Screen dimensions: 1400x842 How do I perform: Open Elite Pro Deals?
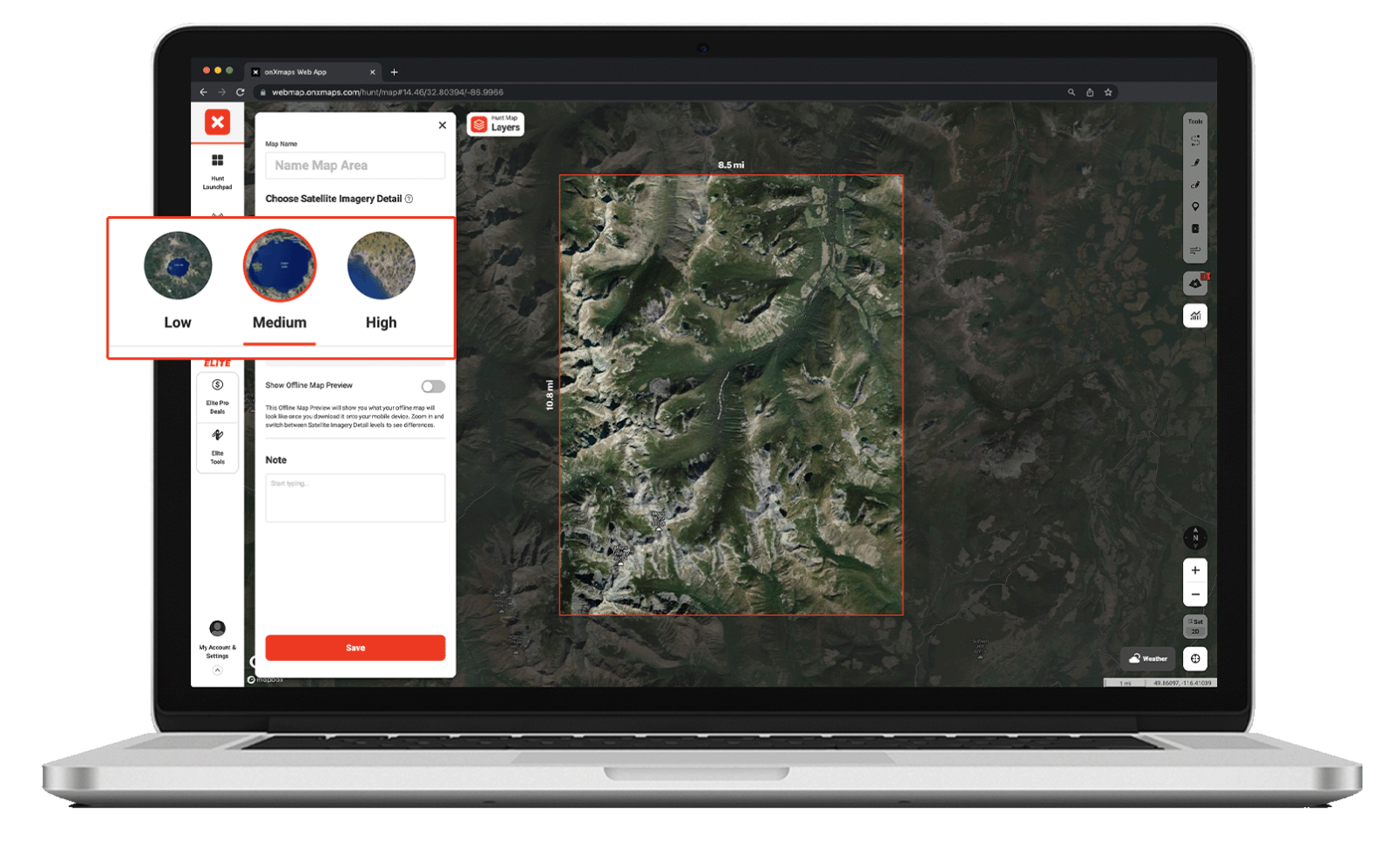(217, 391)
